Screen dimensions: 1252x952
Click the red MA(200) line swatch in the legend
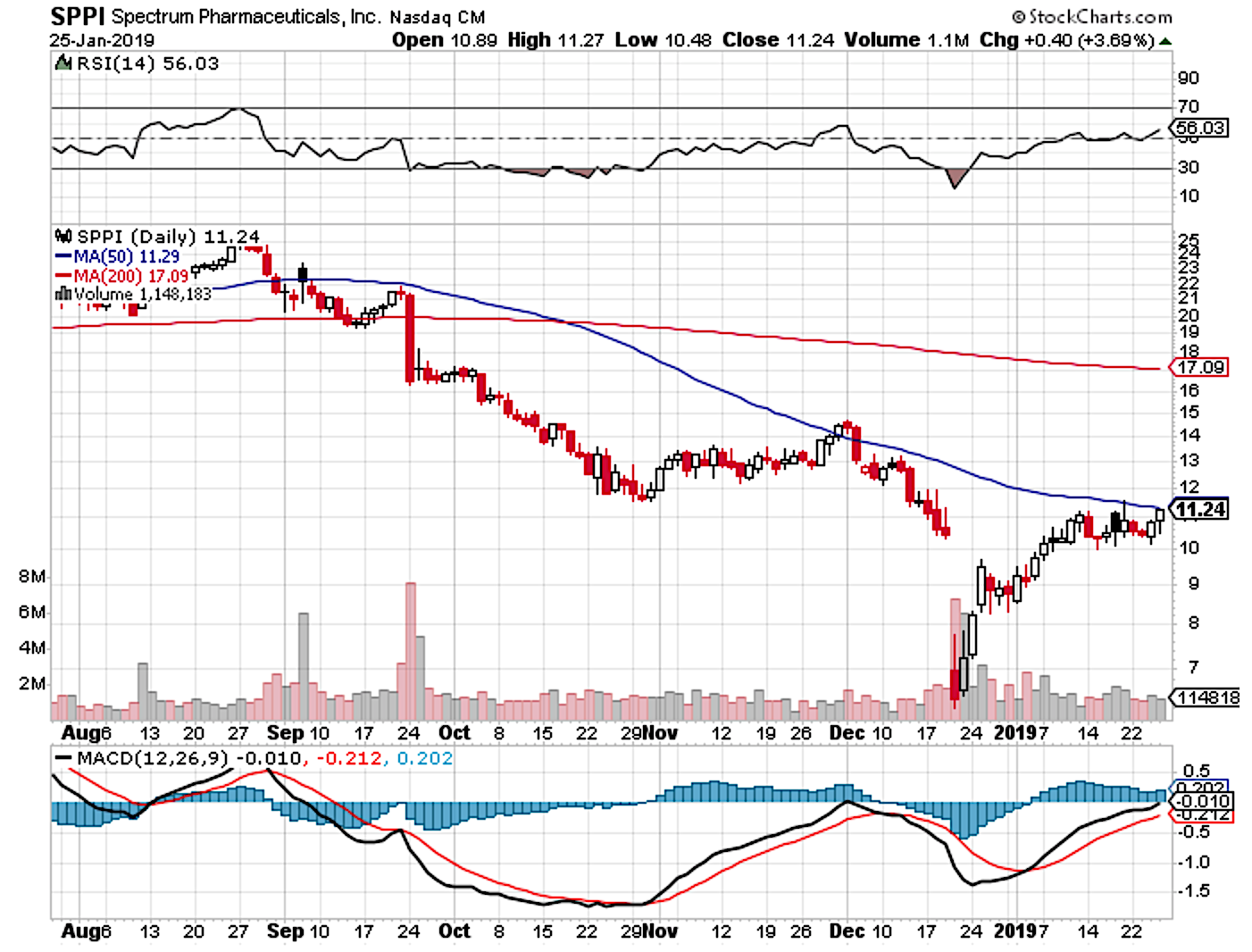pos(63,276)
